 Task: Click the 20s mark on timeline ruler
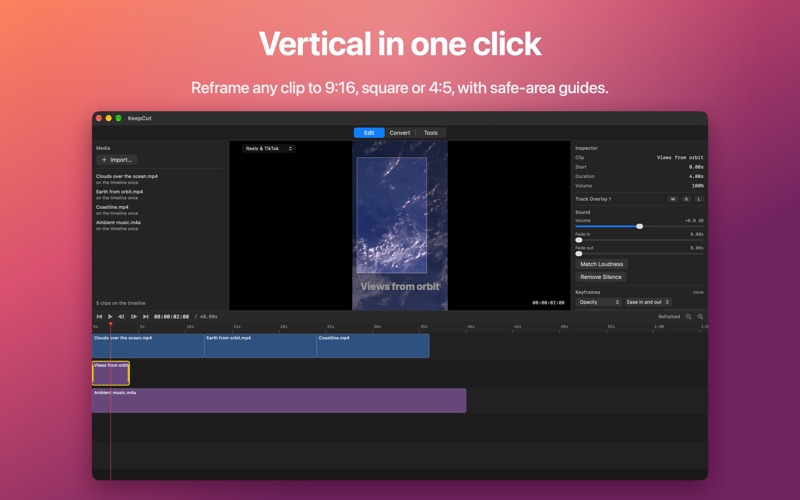coord(283,327)
